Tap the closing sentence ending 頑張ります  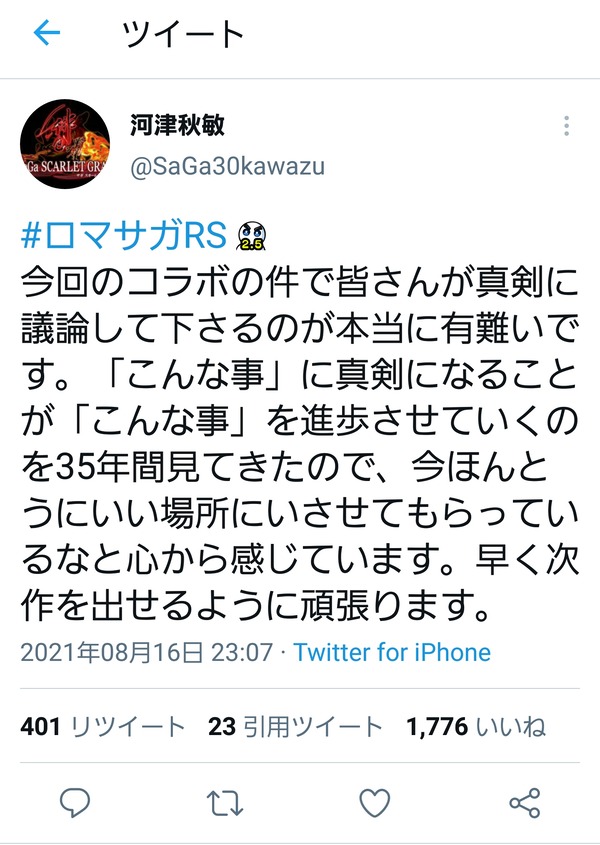pos(256,605)
